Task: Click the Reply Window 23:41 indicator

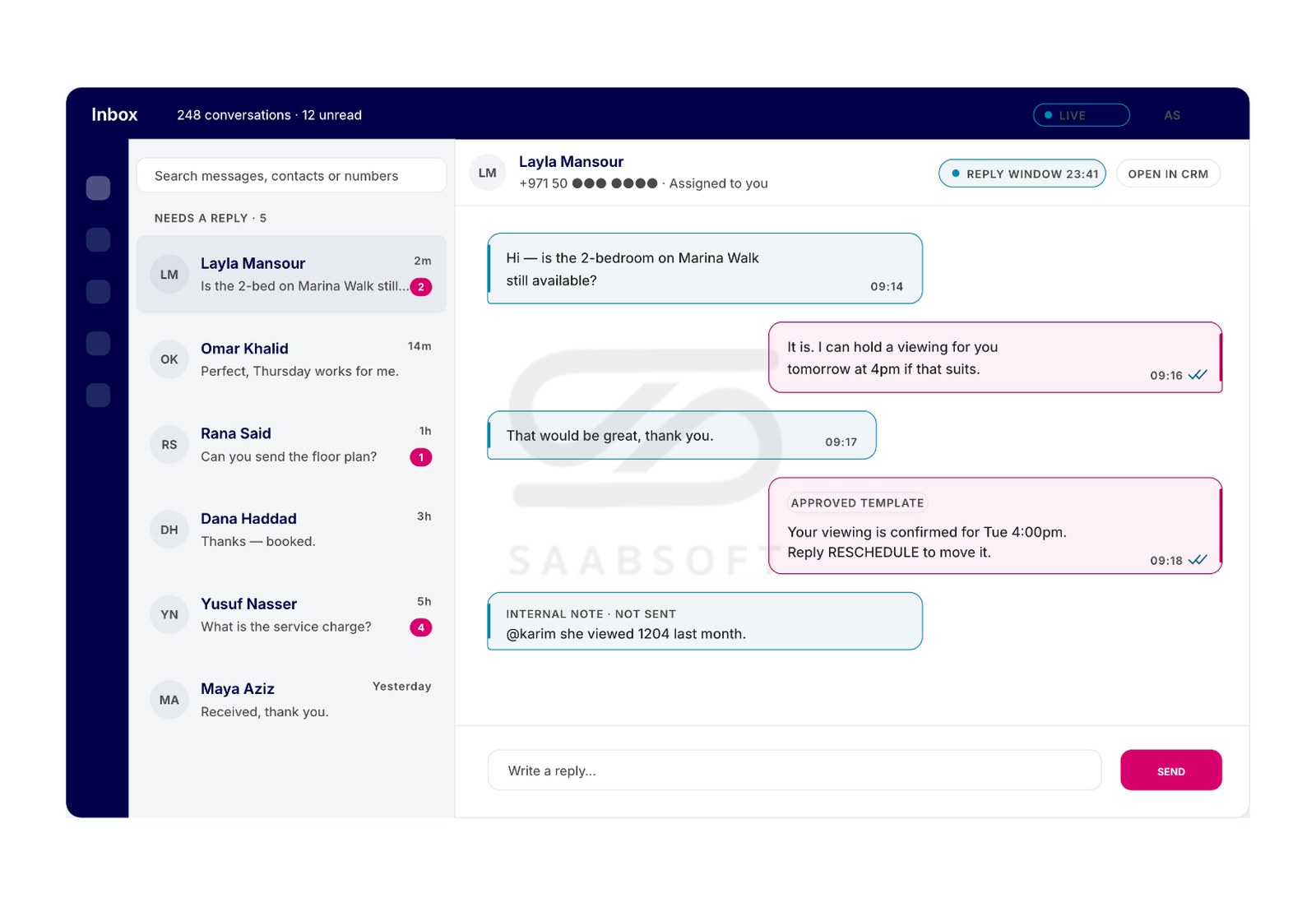Action: point(1022,174)
